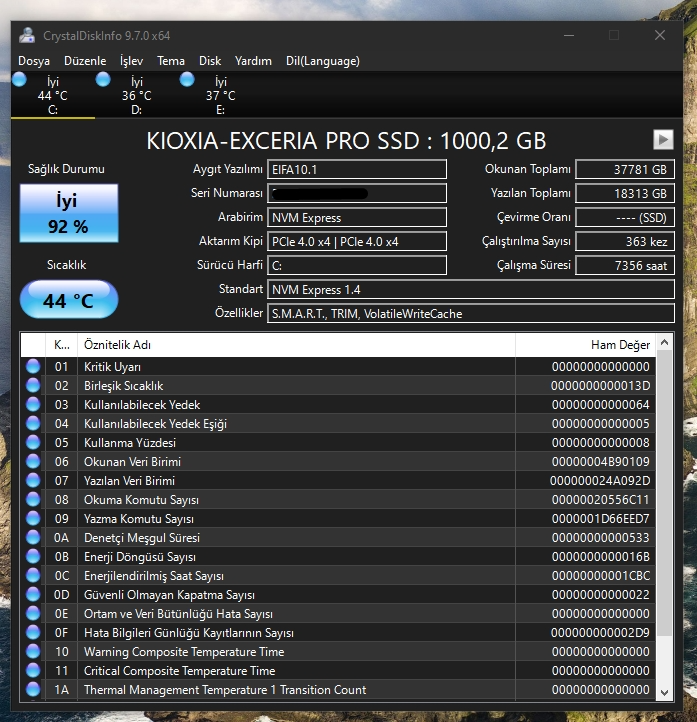Click status orb of Birleşik Sıcaklık row
Image resolution: width=697 pixels, height=722 pixels.
[x=33, y=385]
